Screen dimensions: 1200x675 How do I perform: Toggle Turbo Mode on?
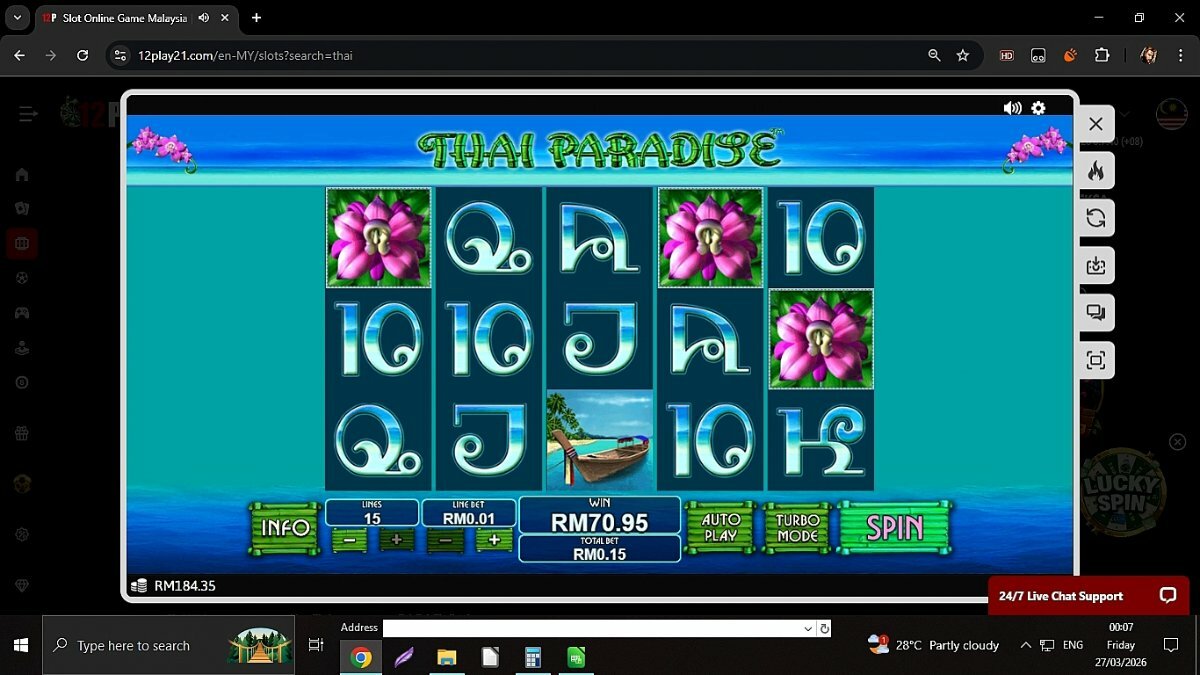(797, 527)
